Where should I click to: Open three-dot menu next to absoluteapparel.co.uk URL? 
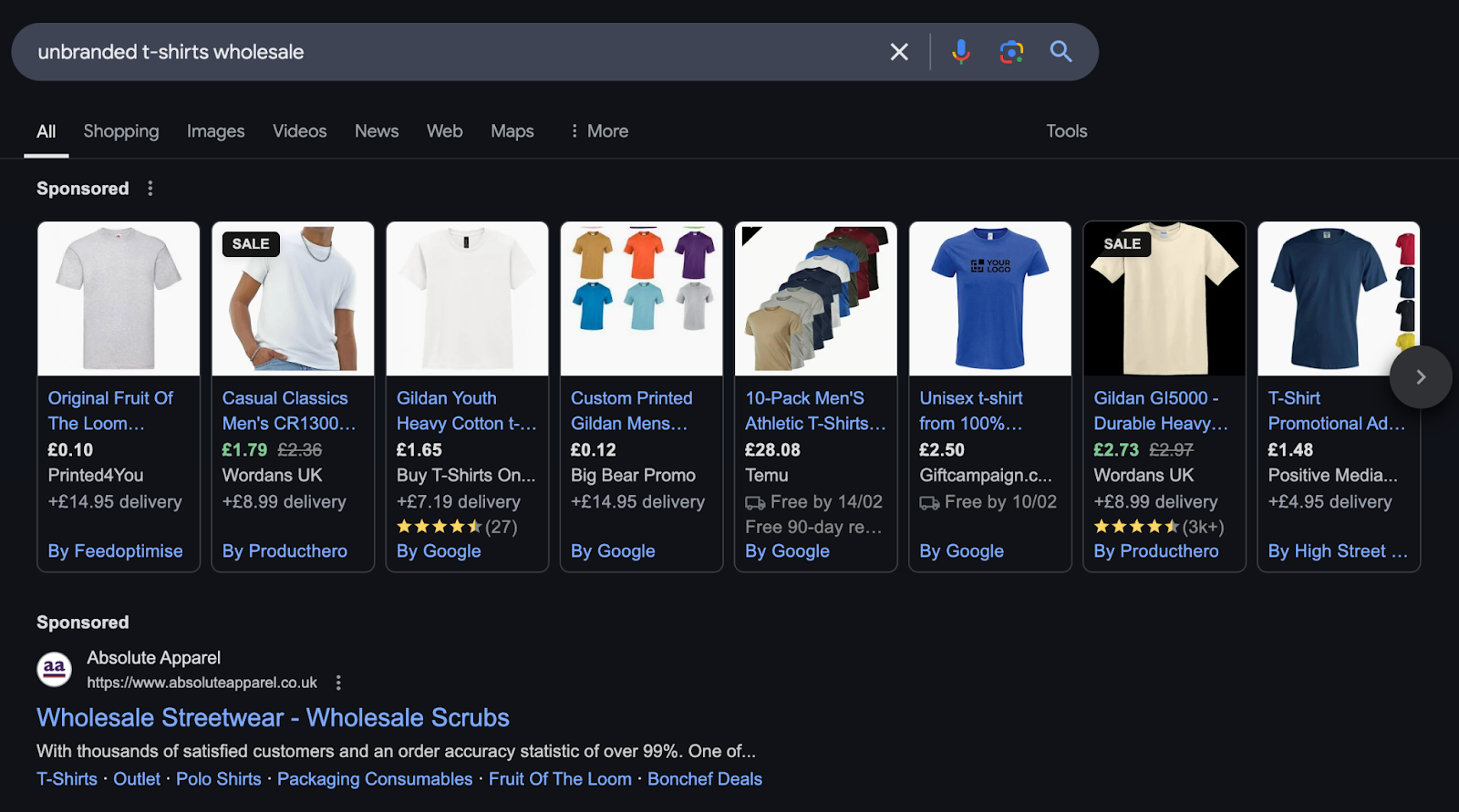338,683
